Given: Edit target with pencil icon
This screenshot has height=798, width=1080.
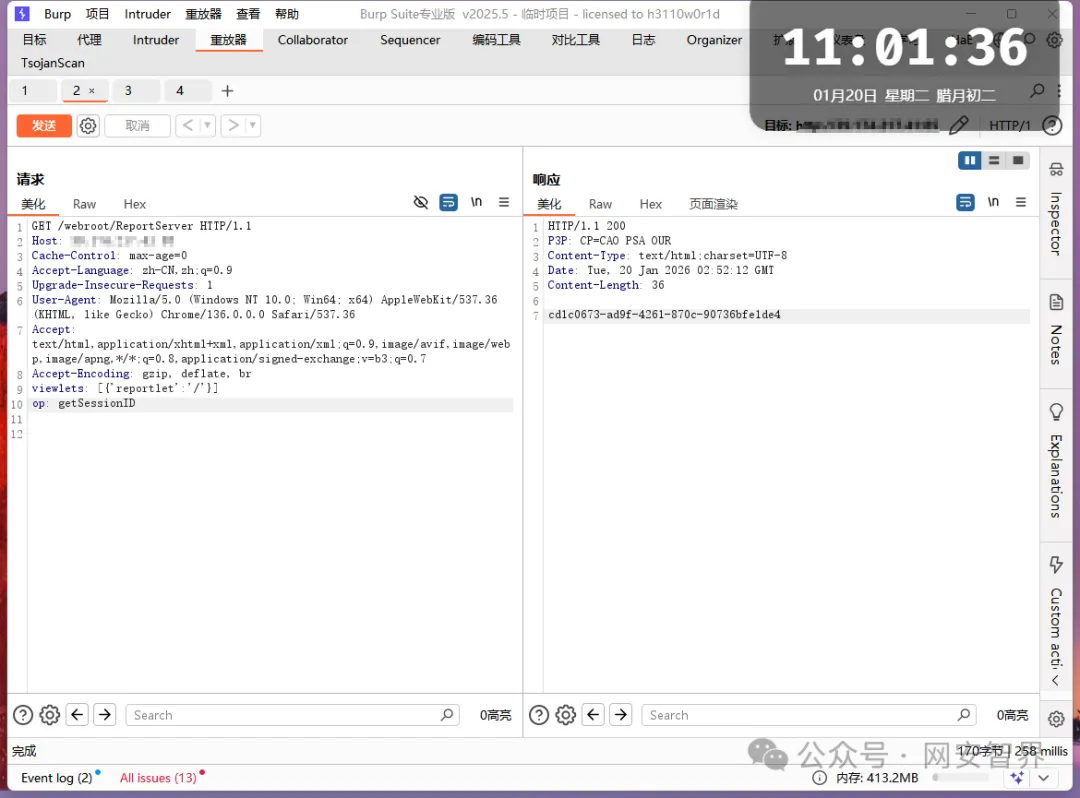Looking at the screenshot, I should [x=958, y=125].
